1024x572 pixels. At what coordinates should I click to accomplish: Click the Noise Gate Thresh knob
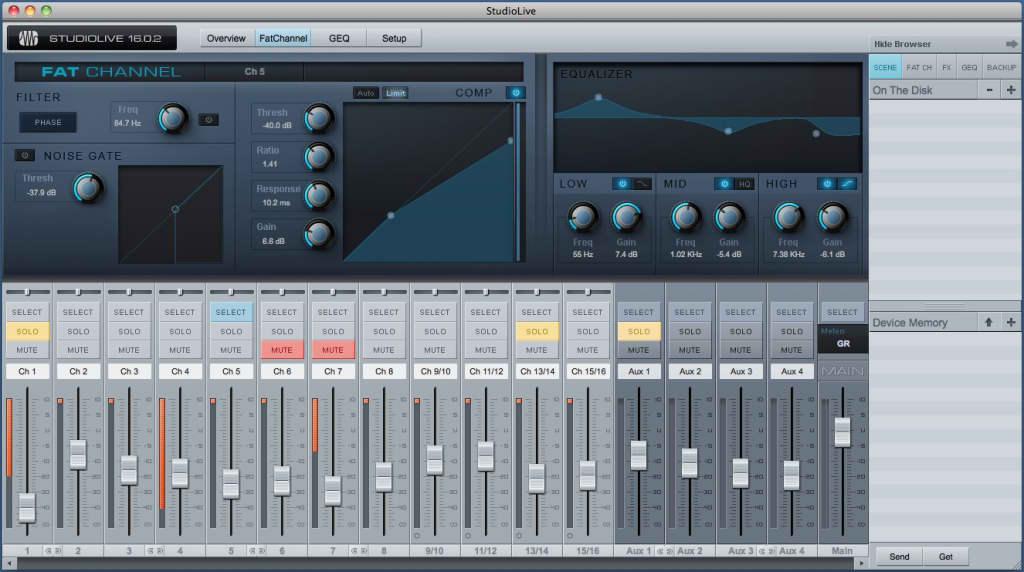88,188
